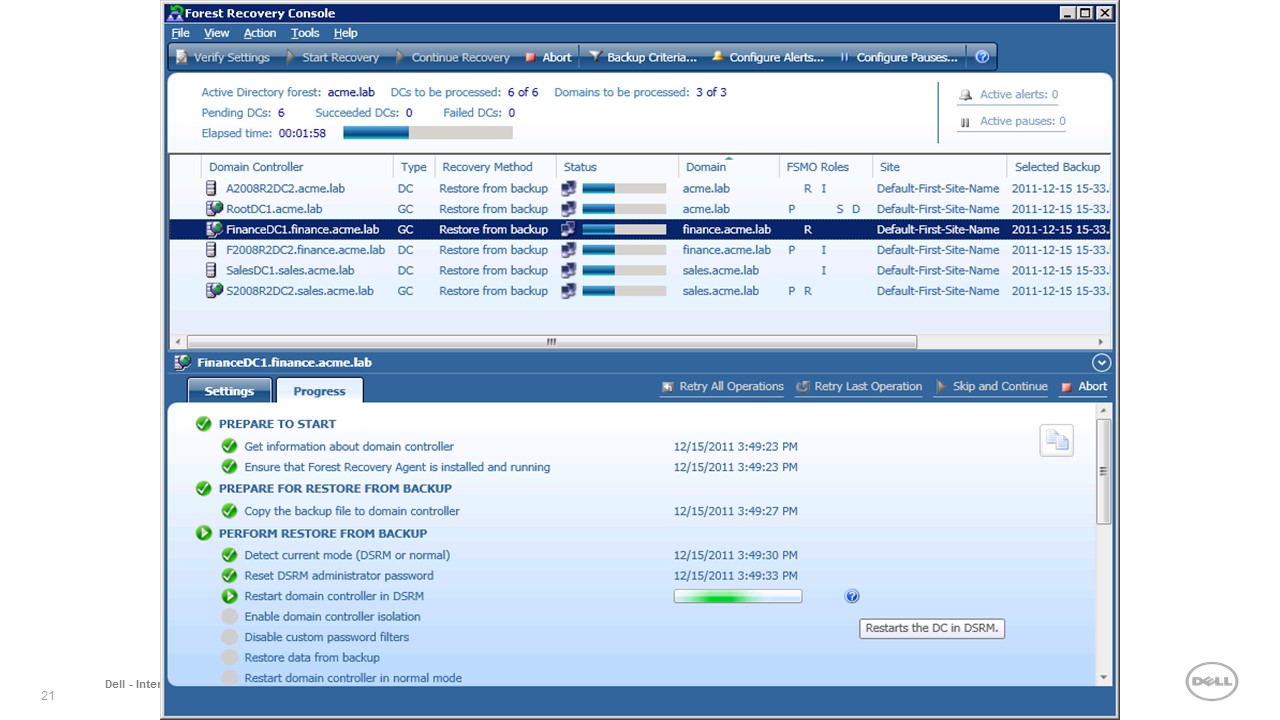1280x720 pixels.
Task: Click help icon next to DSRM restart step
Action: [852, 596]
